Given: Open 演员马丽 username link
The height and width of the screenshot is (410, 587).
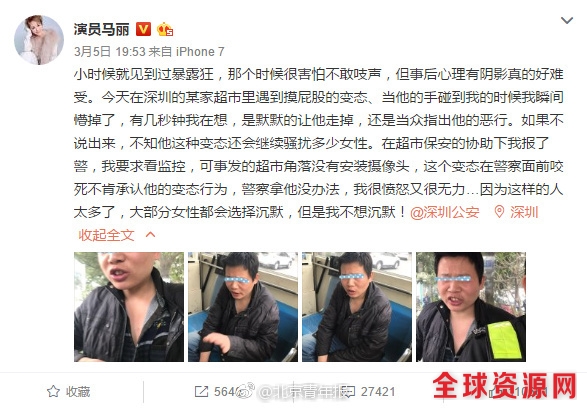Looking at the screenshot, I should (x=101, y=29).
